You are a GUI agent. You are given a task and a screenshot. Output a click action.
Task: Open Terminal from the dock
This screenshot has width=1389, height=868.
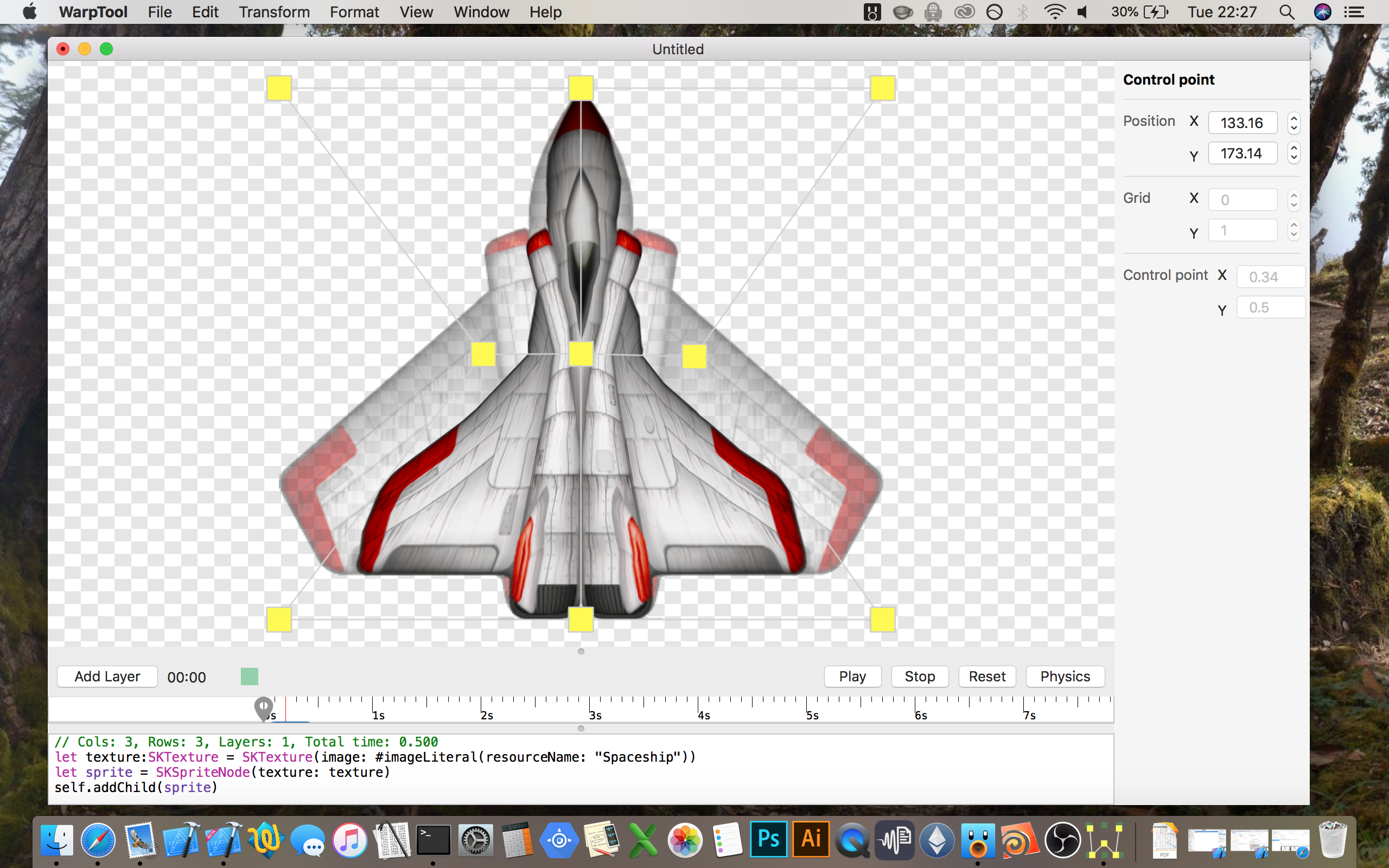433,840
